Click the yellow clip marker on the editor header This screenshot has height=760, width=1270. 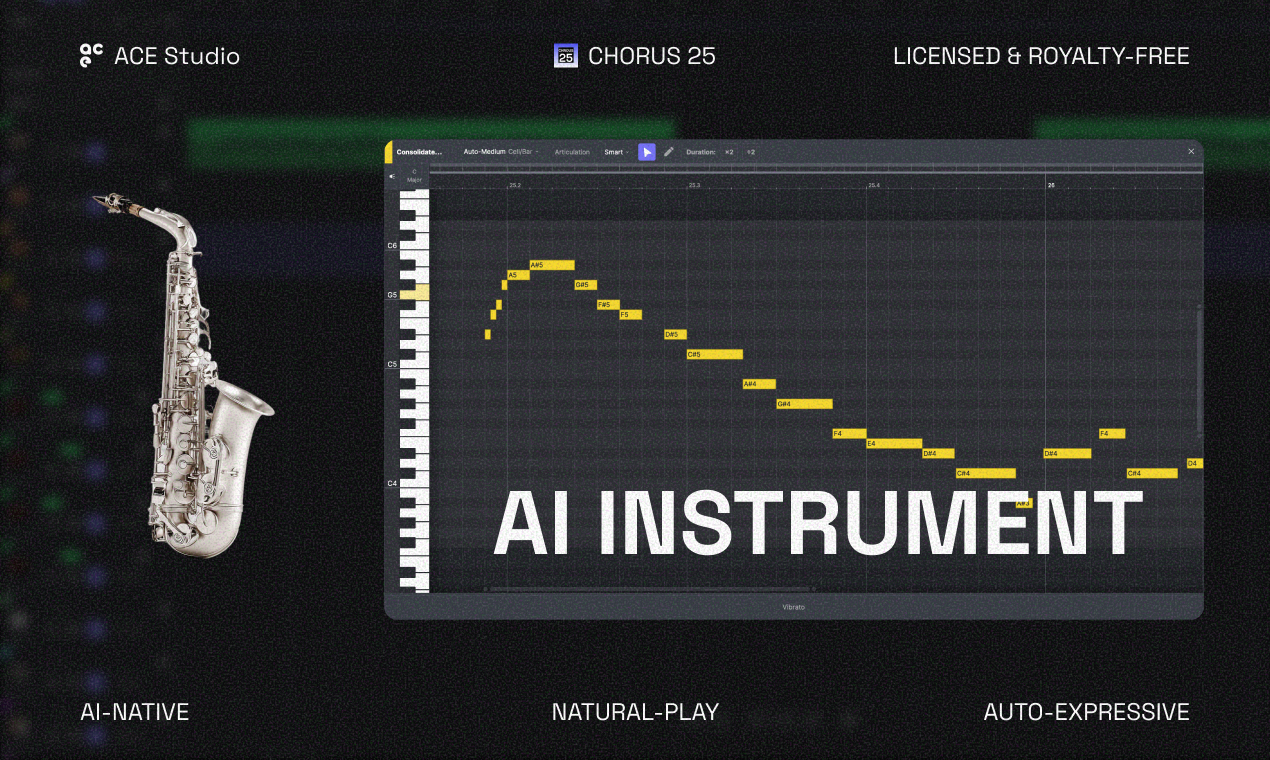pos(389,151)
